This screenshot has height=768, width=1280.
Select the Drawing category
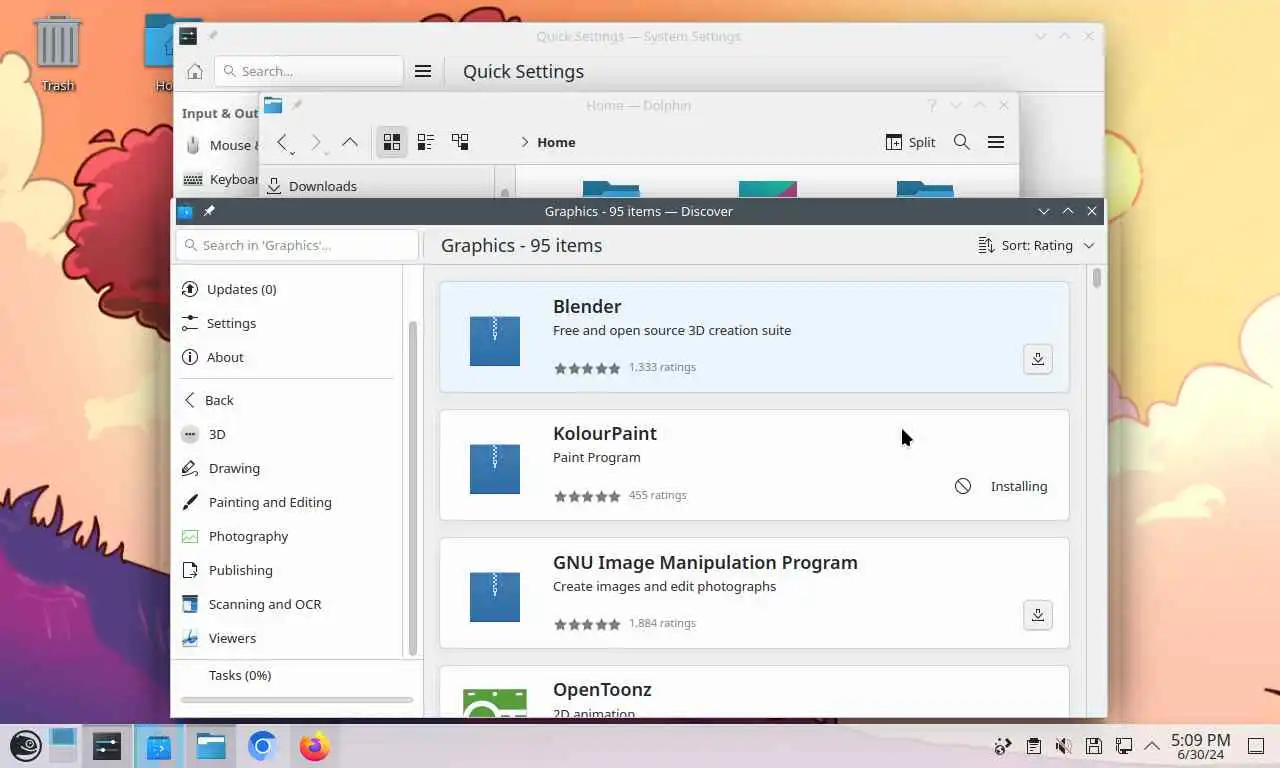(x=290, y=468)
